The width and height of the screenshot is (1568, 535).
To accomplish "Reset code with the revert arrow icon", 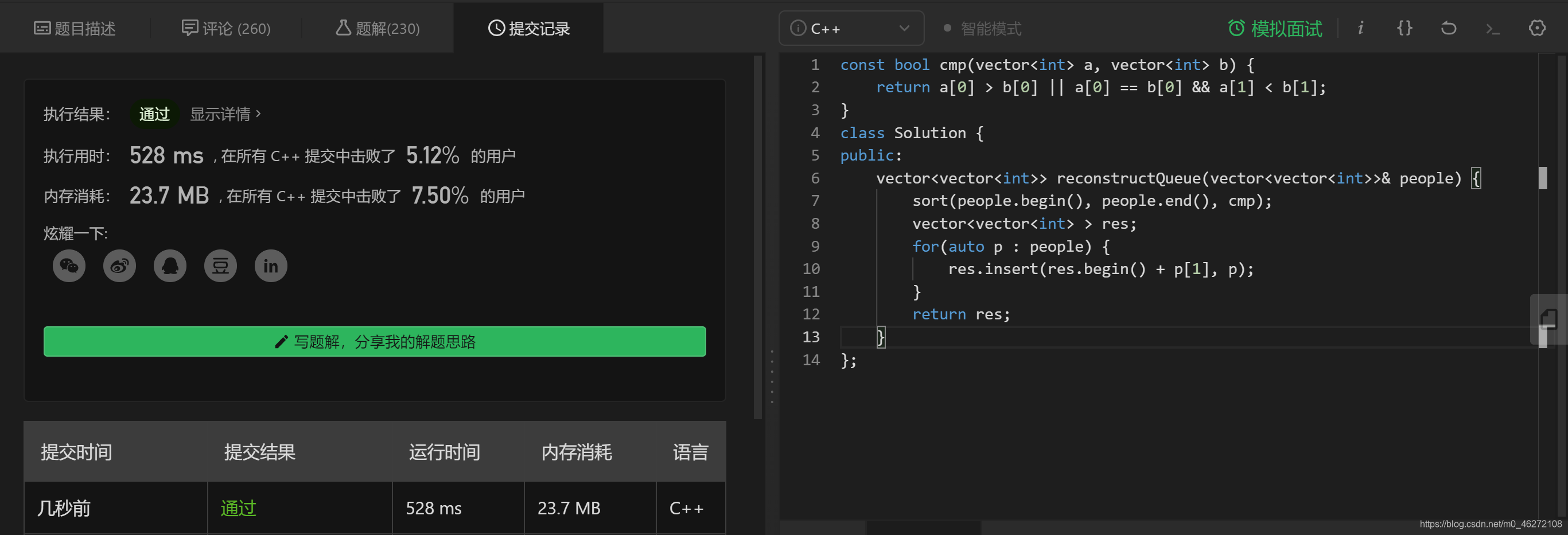I will coord(1448,28).
